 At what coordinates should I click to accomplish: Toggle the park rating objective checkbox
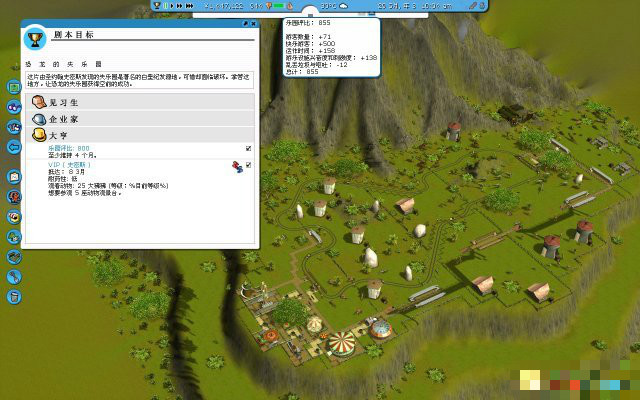249,148
